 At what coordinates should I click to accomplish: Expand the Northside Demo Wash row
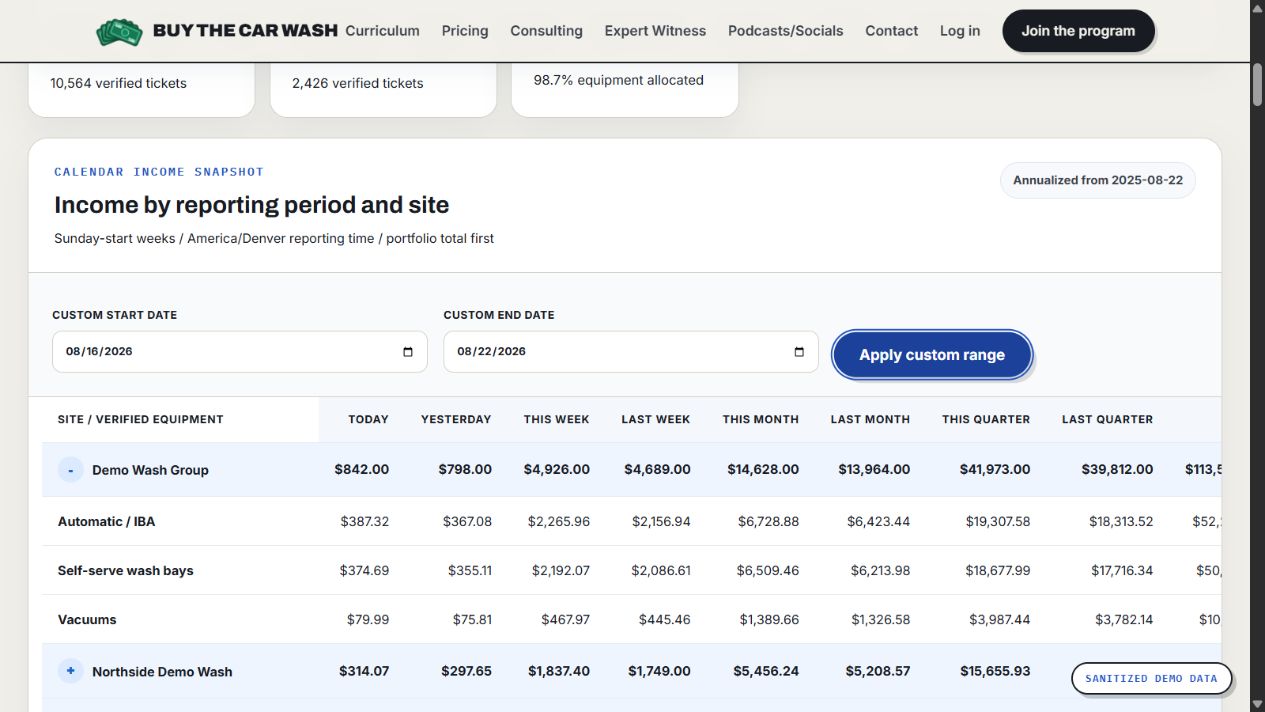pos(70,671)
